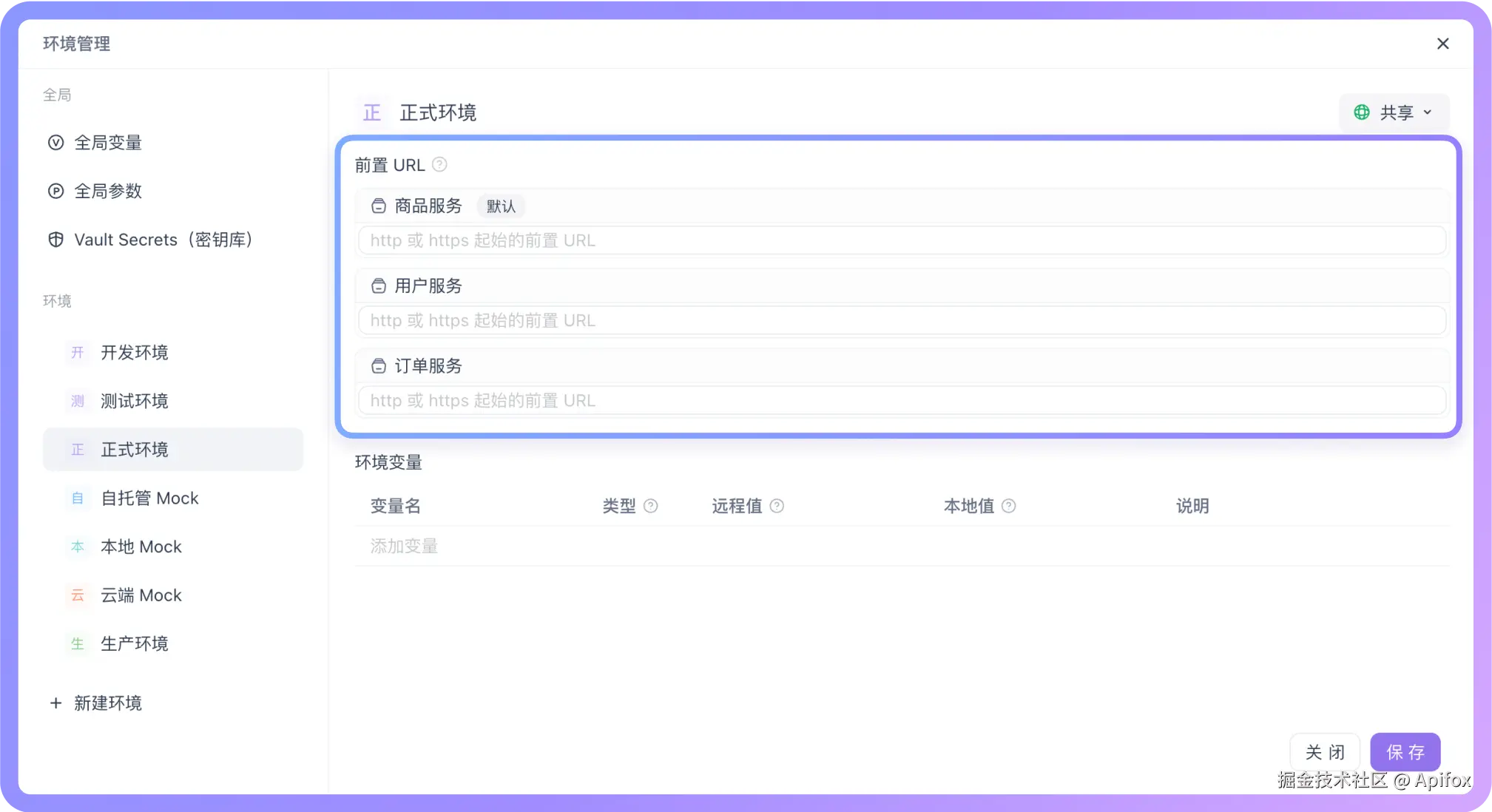Click the help icon beside 前置 URL
Image resolution: width=1492 pixels, height=812 pixels.
pos(439,164)
